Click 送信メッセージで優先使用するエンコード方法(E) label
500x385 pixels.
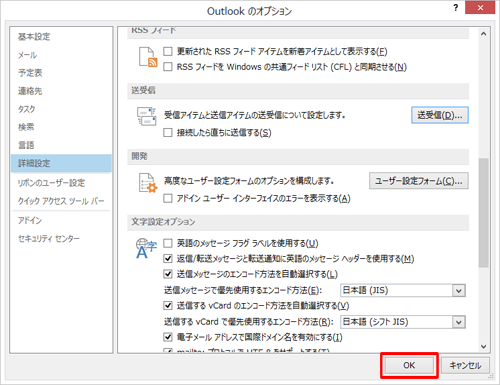(x=243, y=290)
